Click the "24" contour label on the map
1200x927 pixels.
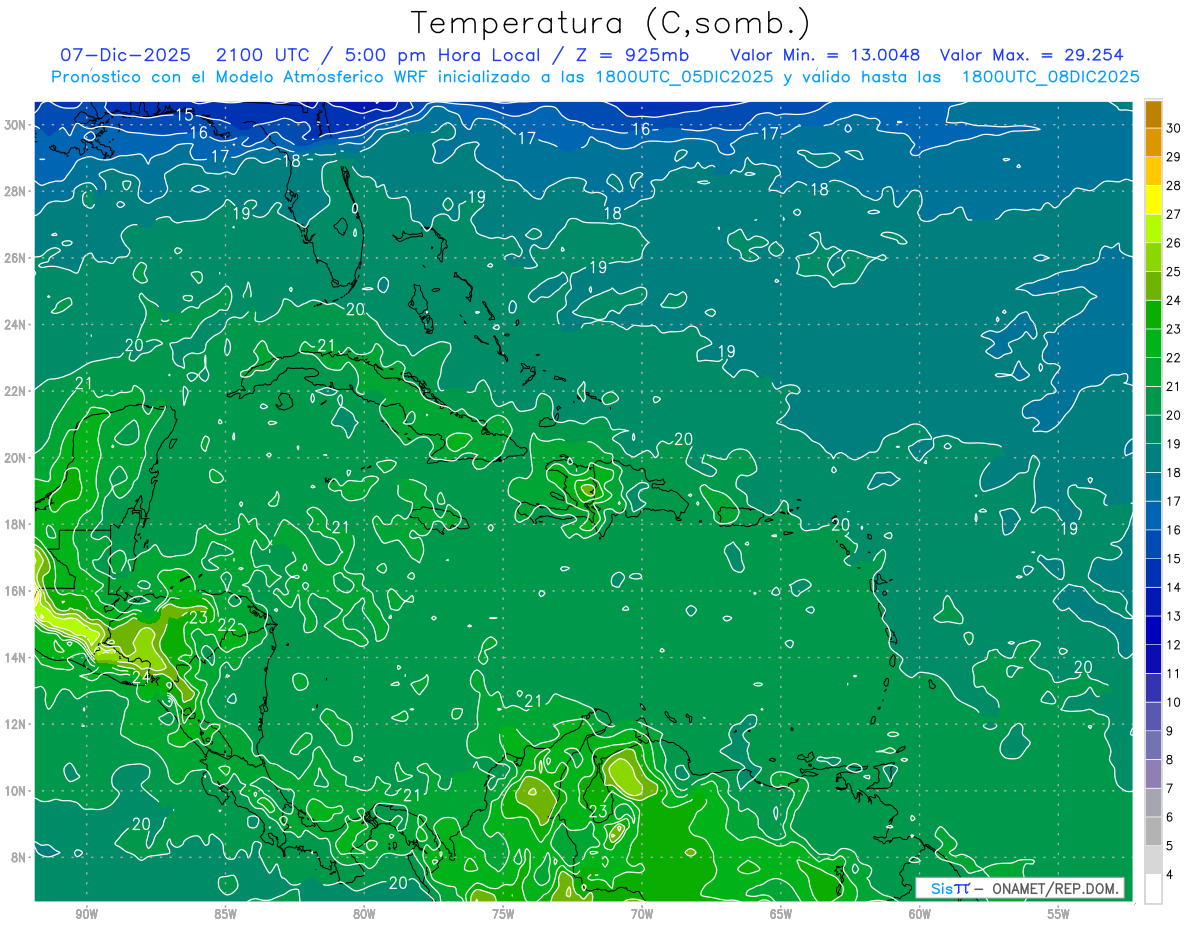coord(142,677)
